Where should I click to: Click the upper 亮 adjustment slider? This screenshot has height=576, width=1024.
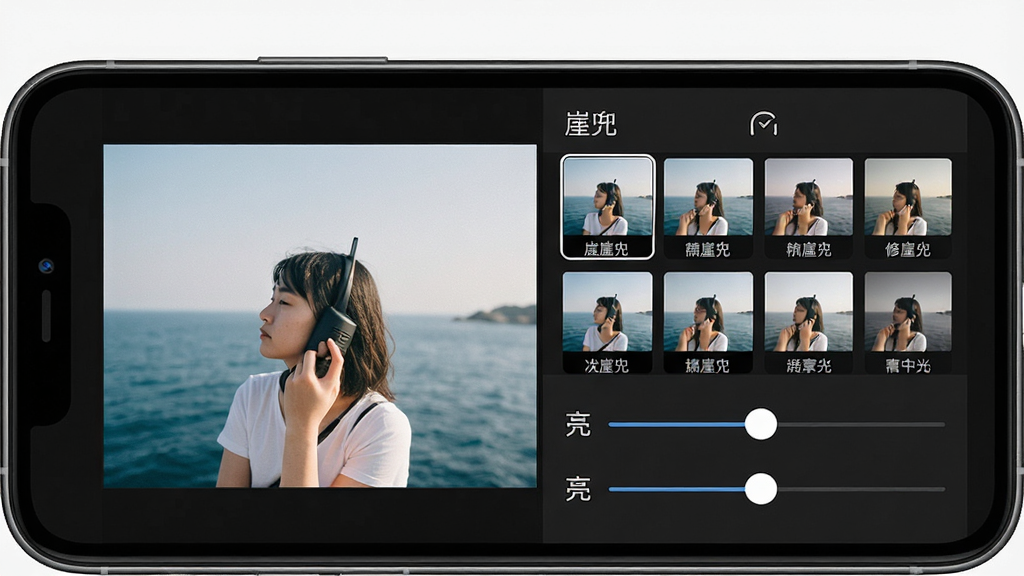[x=776, y=424]
